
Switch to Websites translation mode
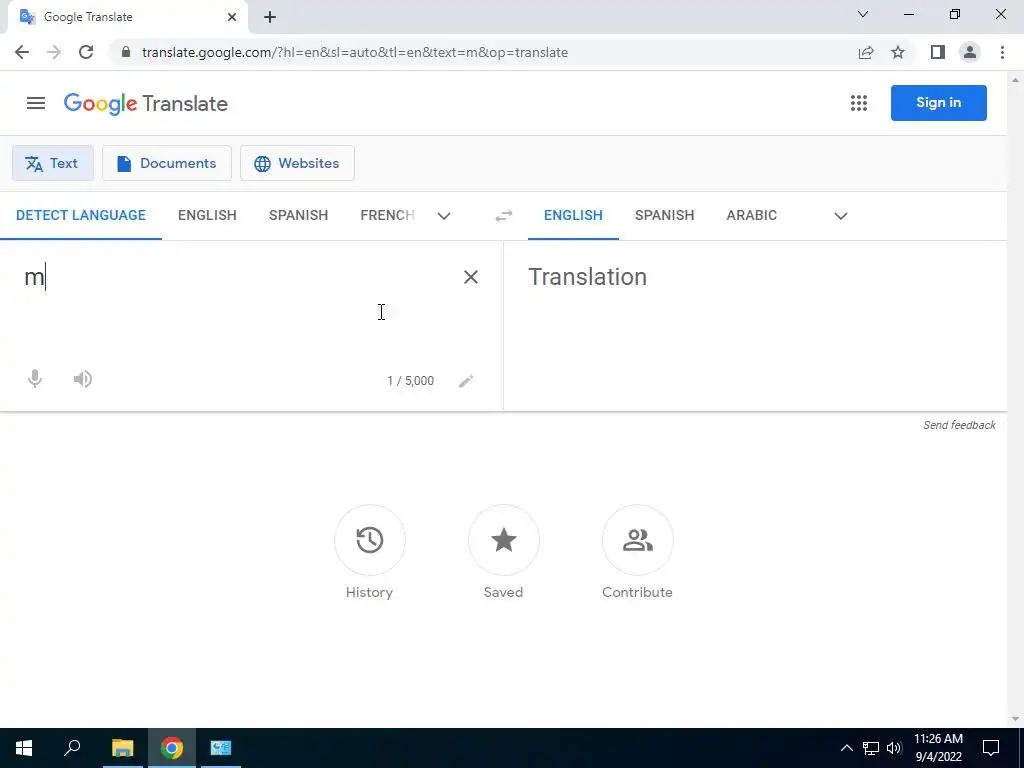[x=297, y=163]
